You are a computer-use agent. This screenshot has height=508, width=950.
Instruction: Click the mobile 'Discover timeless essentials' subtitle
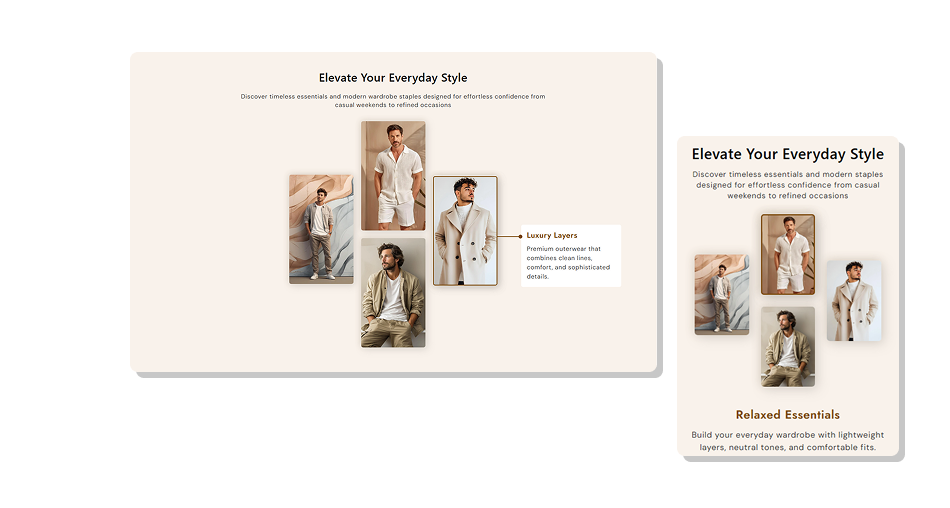click(788, 185)
